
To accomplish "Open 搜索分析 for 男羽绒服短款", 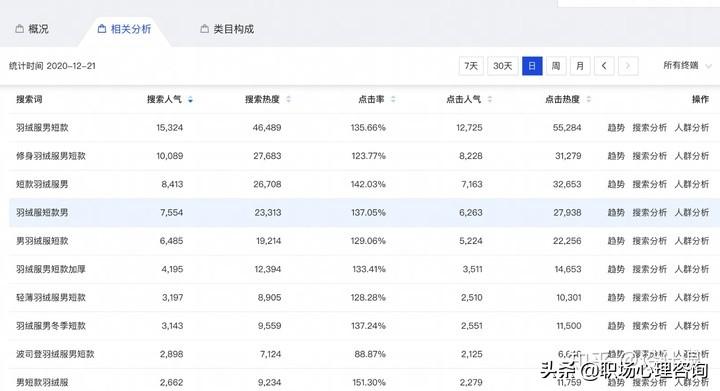I will click(x=649, y=241).
